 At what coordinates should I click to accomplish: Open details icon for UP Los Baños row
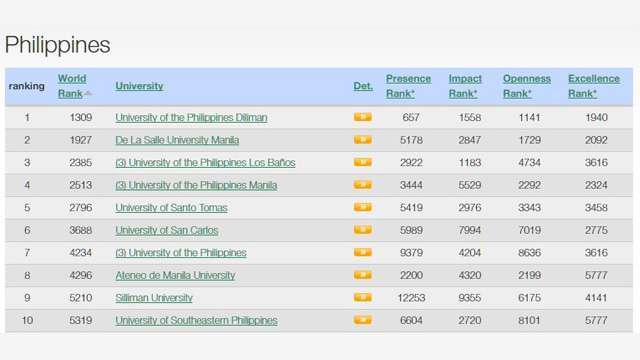[x=362, y=162]
